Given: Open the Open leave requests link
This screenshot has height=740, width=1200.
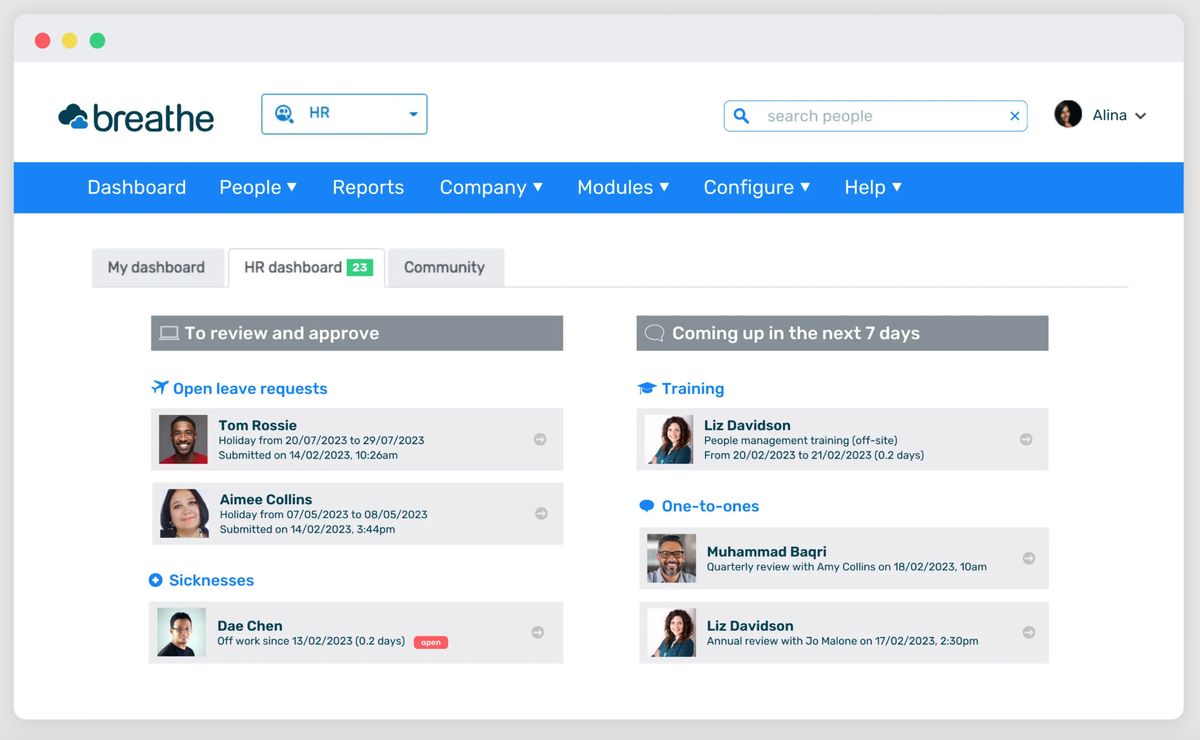Looking at the screenshot, I should coord(250,388).
